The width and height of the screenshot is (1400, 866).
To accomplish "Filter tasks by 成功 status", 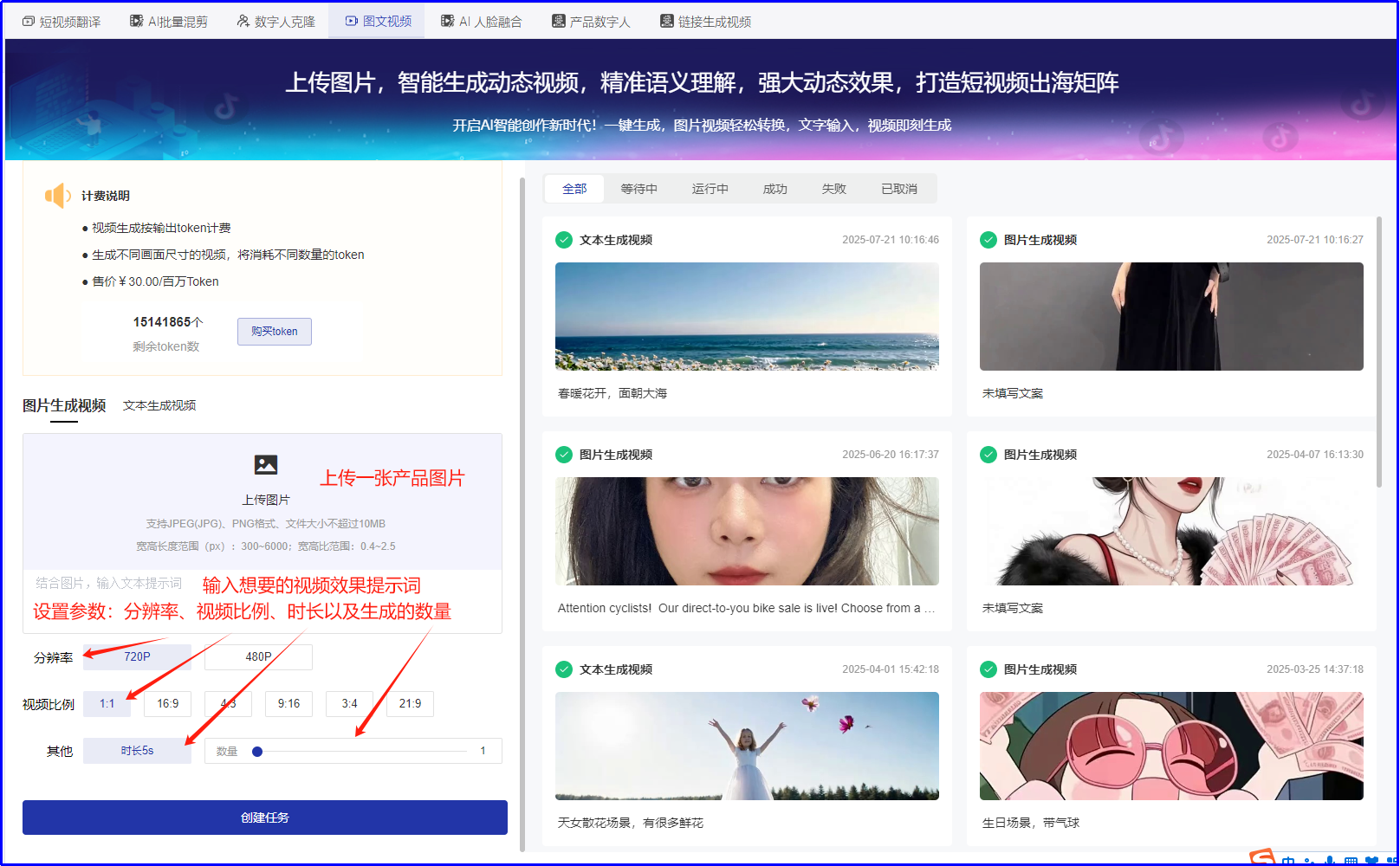I will click(774, 188).
